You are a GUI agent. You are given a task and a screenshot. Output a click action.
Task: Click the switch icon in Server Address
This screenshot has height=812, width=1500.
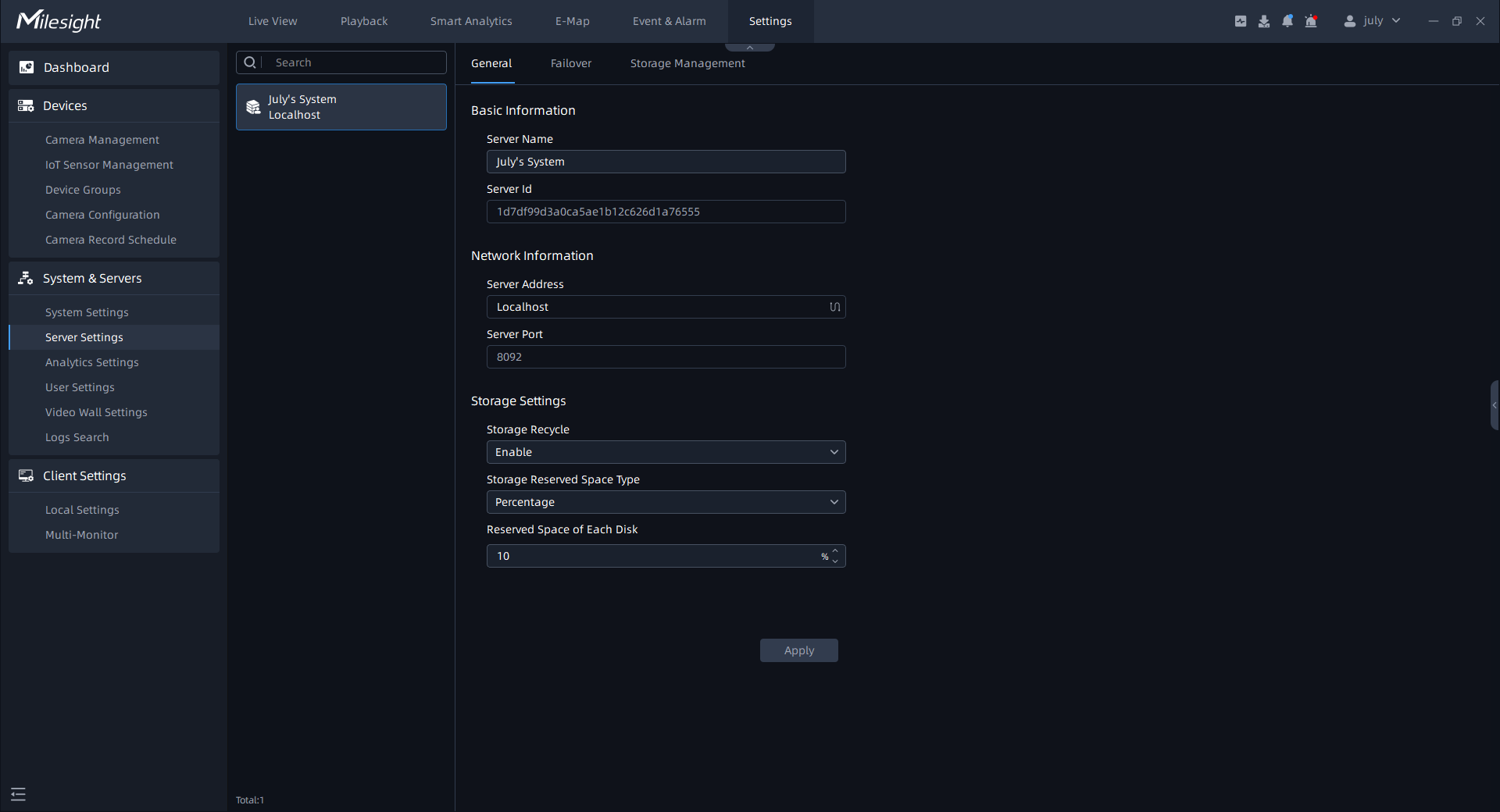[834, 307]
